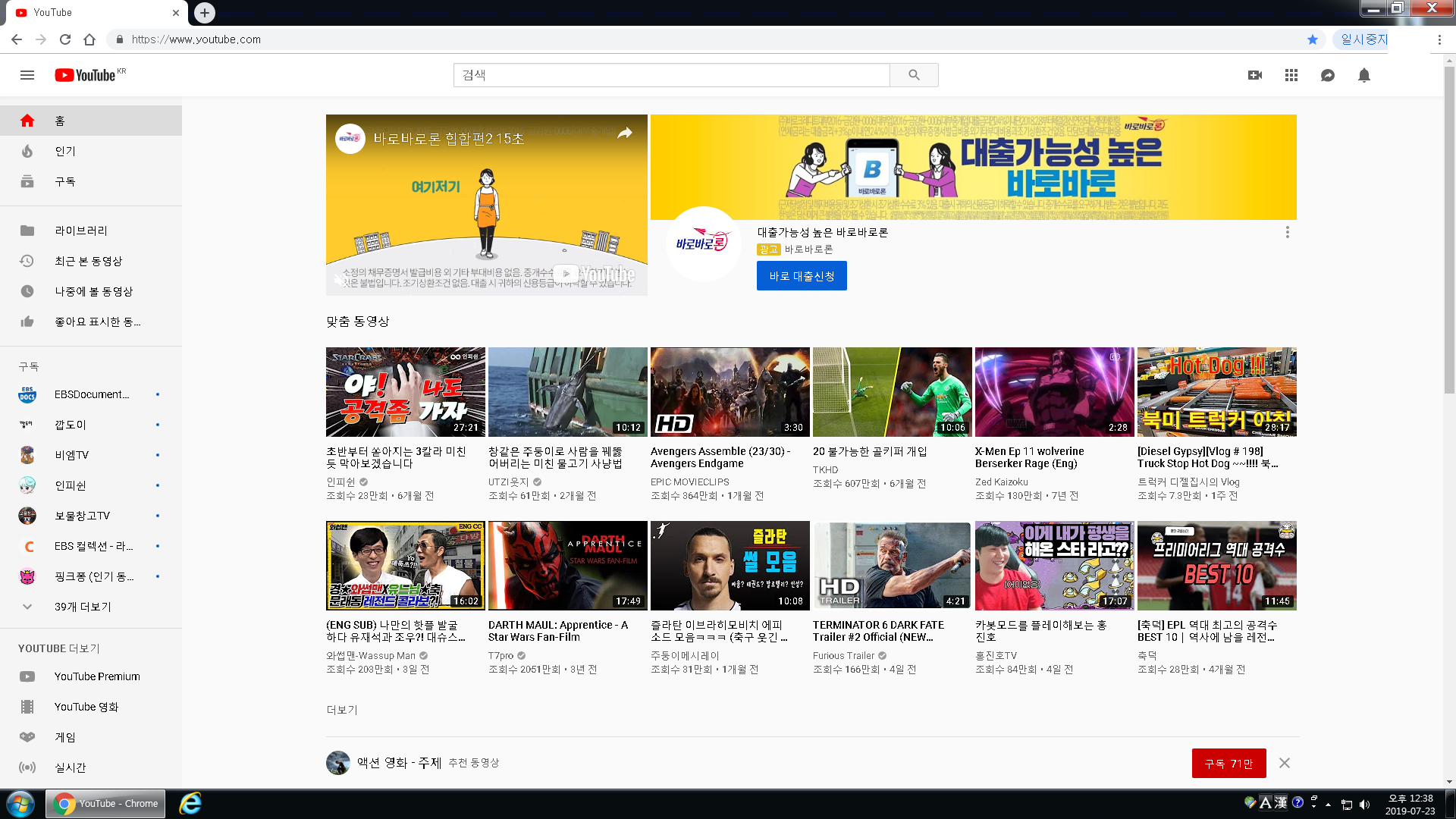Show hidden icons tray arrow

[1328, 805]
